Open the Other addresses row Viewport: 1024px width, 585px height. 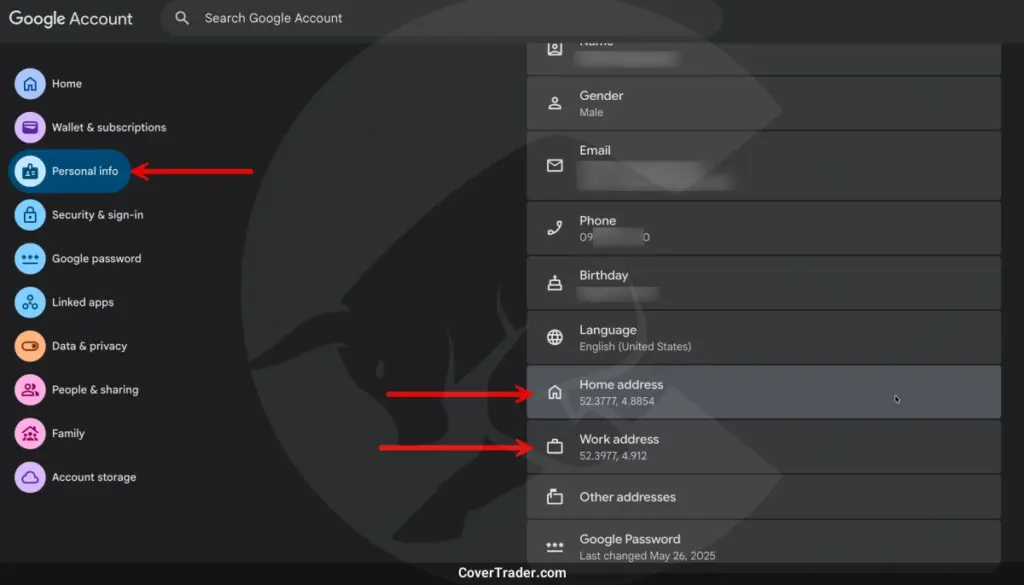(763, 497)
